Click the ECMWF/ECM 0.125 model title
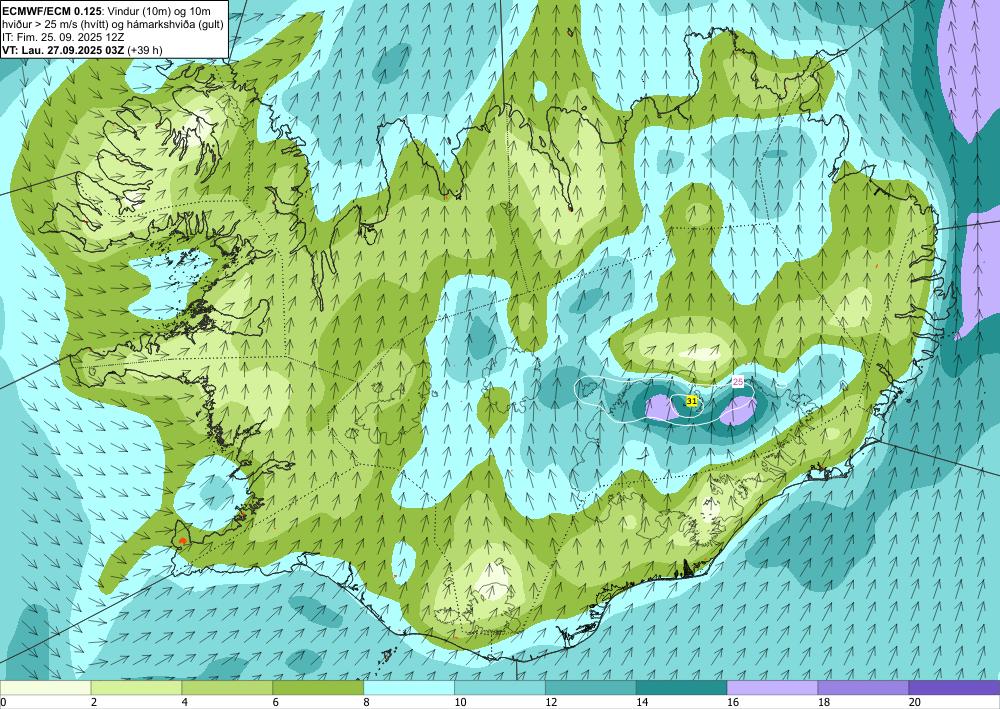The width and height of the screenshot is (1000, 709). point(51,11)
